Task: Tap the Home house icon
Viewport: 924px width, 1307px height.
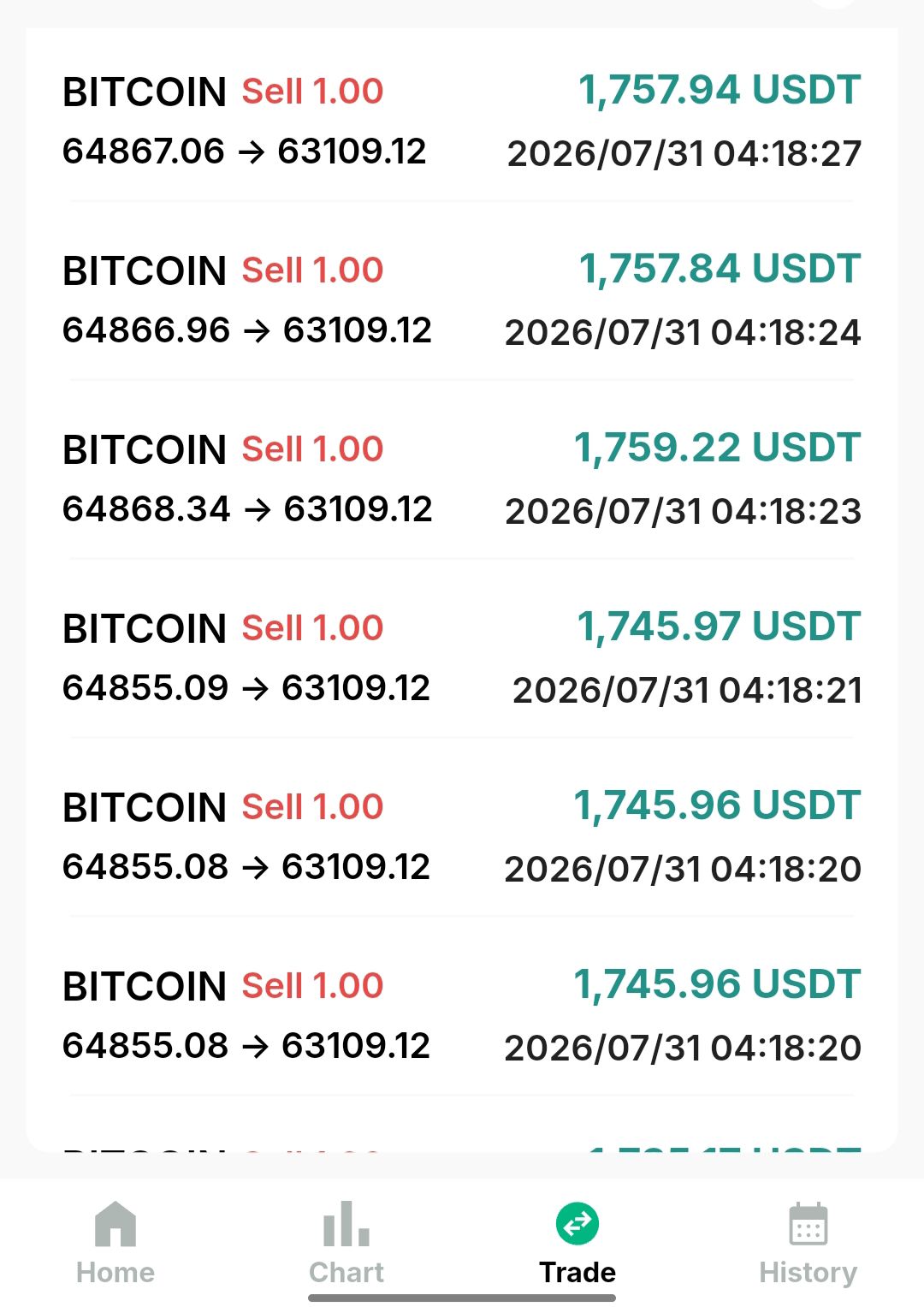Action: (115, 1223)
